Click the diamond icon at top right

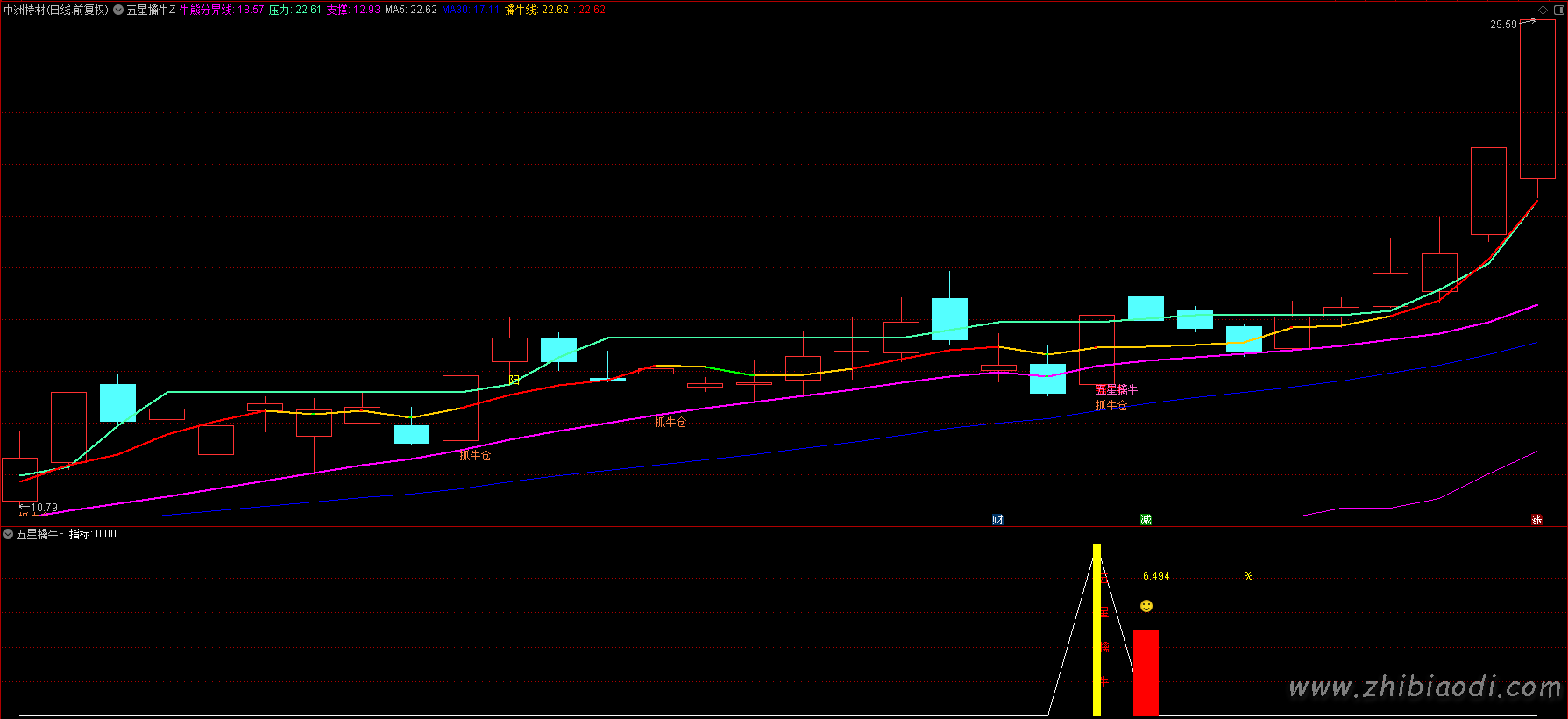click(x=1543, y=10)
